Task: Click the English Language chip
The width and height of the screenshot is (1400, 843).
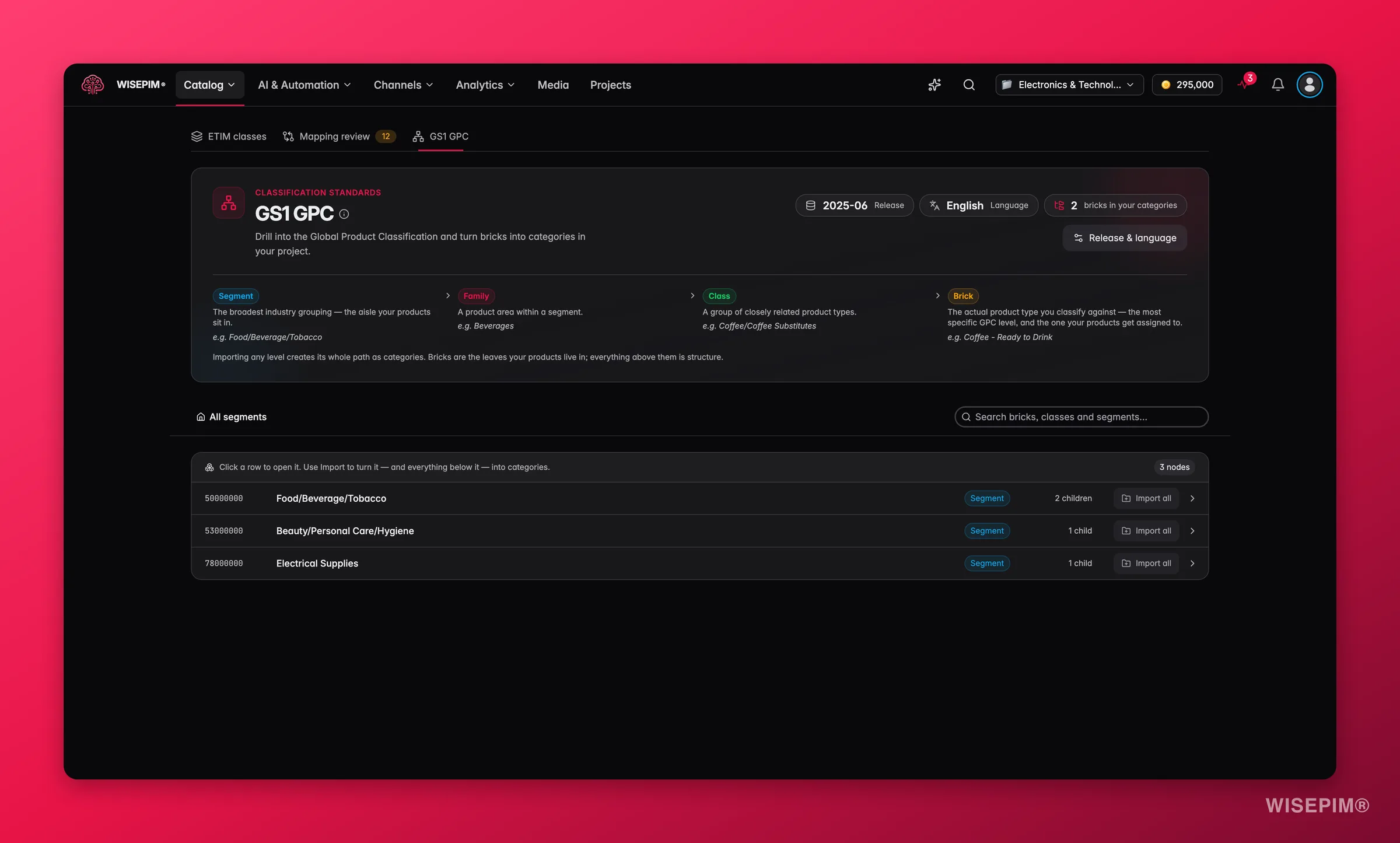Action: 979,205
